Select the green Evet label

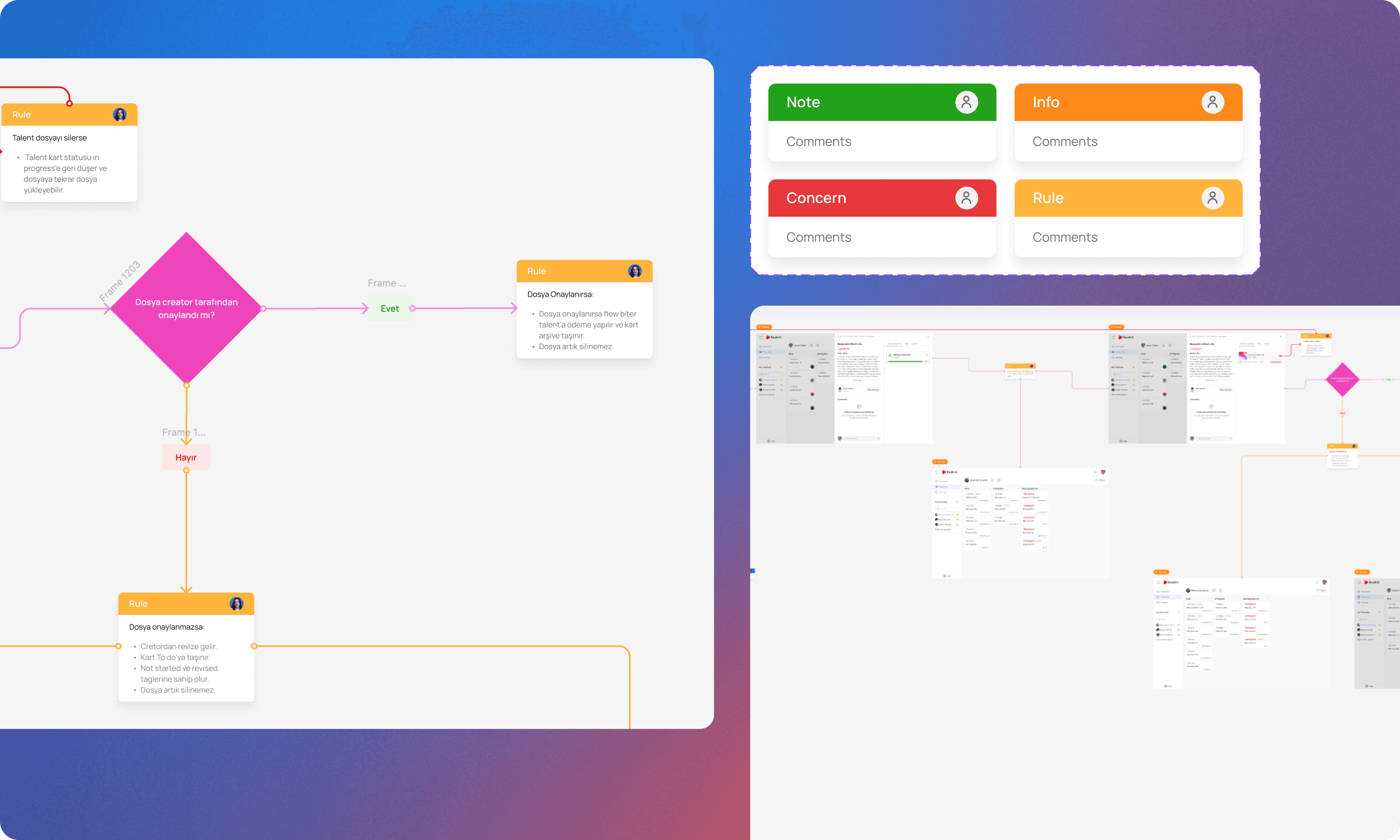(x=389, y=308)
